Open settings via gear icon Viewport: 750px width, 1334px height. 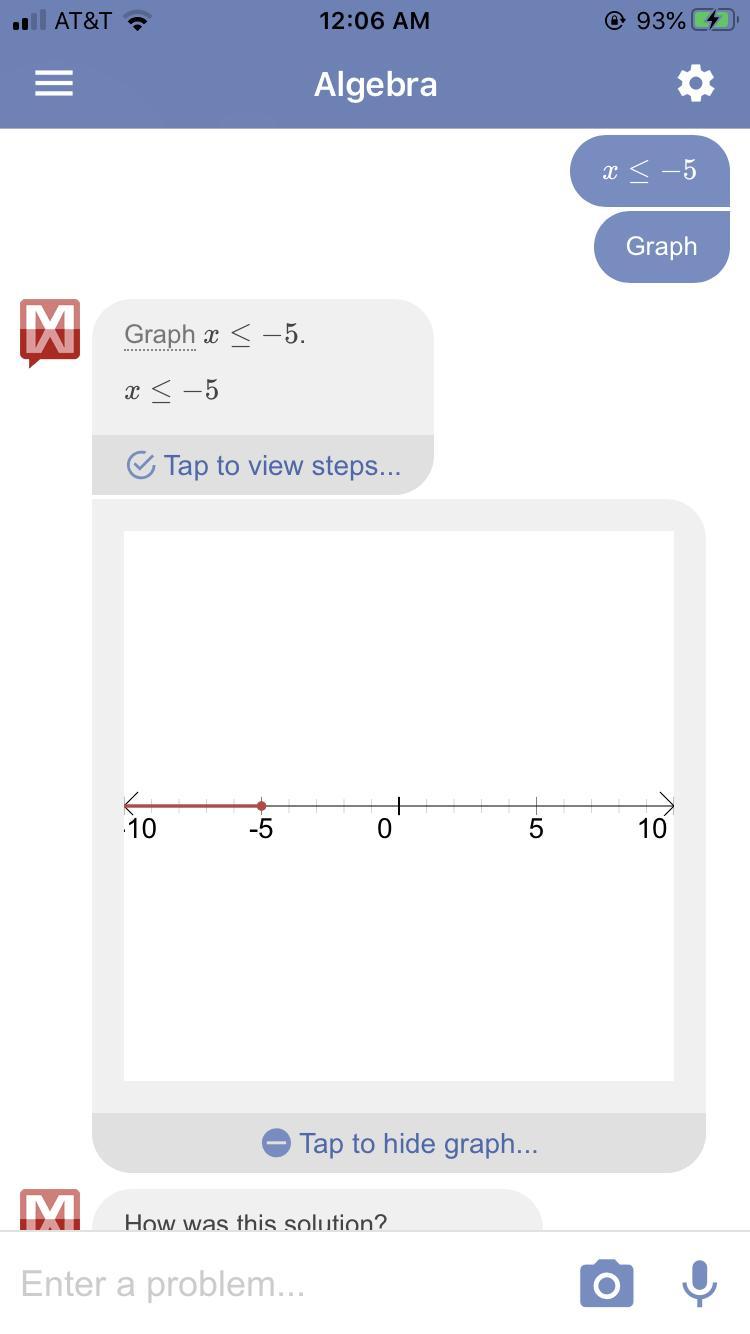pos(696,84)
